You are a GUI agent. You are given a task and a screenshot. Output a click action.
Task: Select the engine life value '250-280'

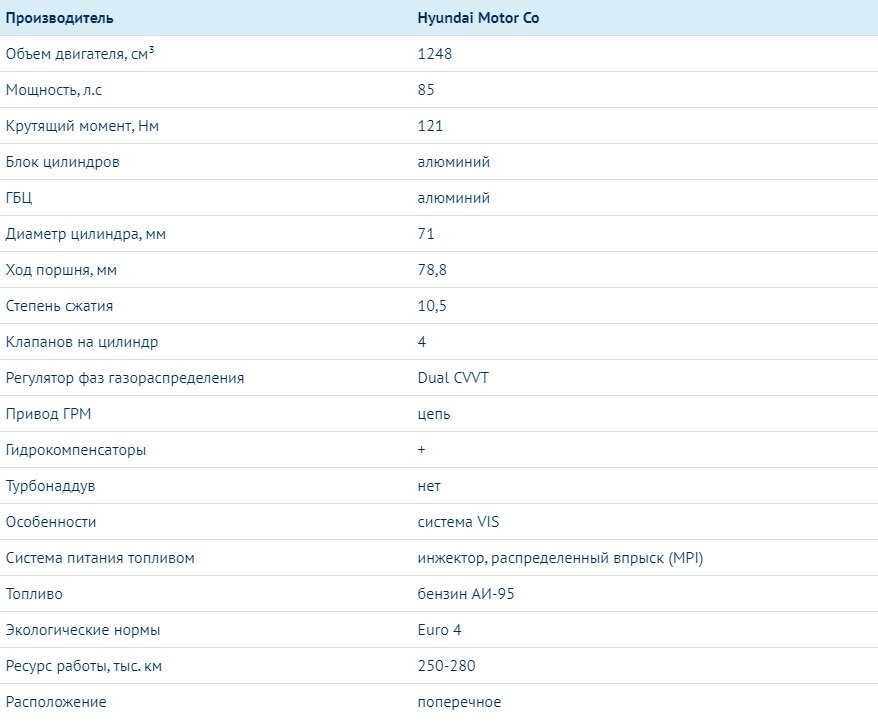(x=446, y=666)
